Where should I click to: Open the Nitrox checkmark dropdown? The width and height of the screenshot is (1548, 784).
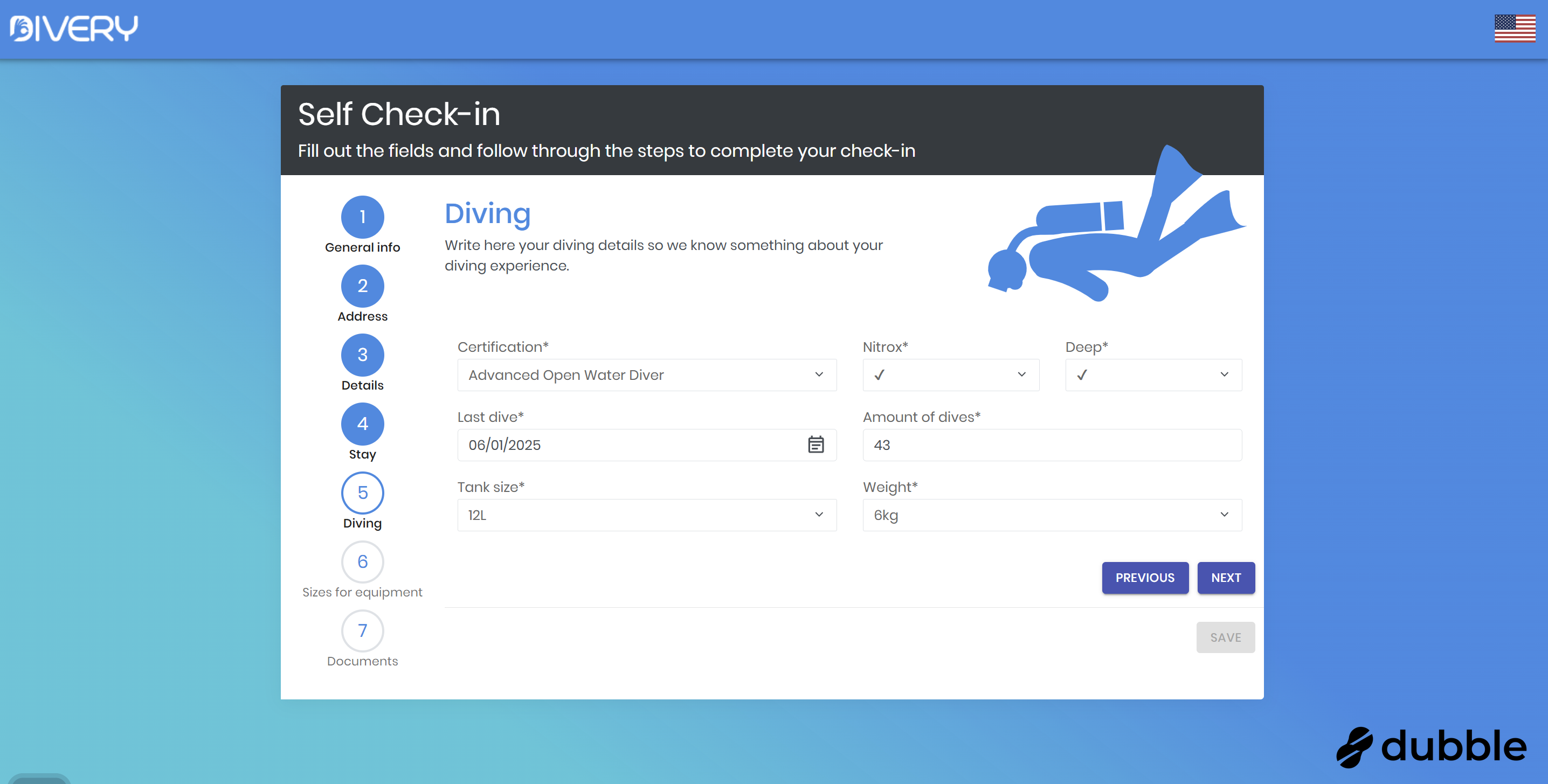[951, 375]
